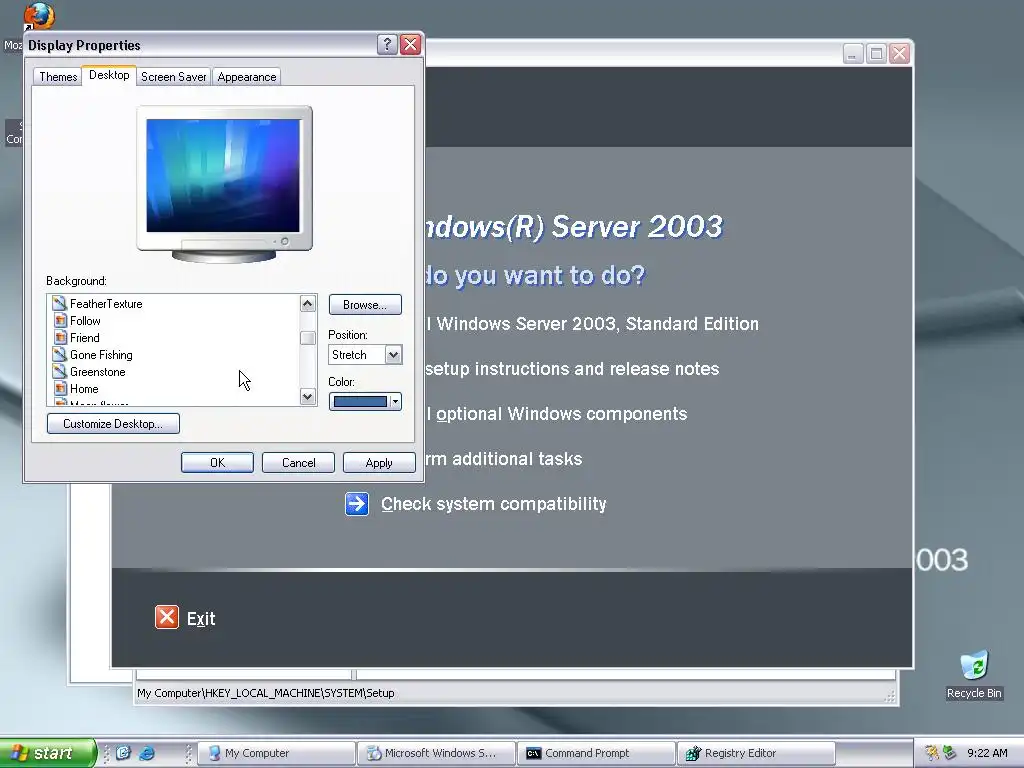Click the 9:22 AM taskbar clock

(987, 753)
